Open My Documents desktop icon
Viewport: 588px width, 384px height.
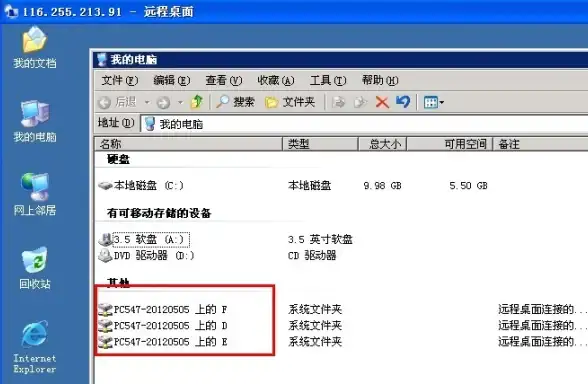(34, 47)
